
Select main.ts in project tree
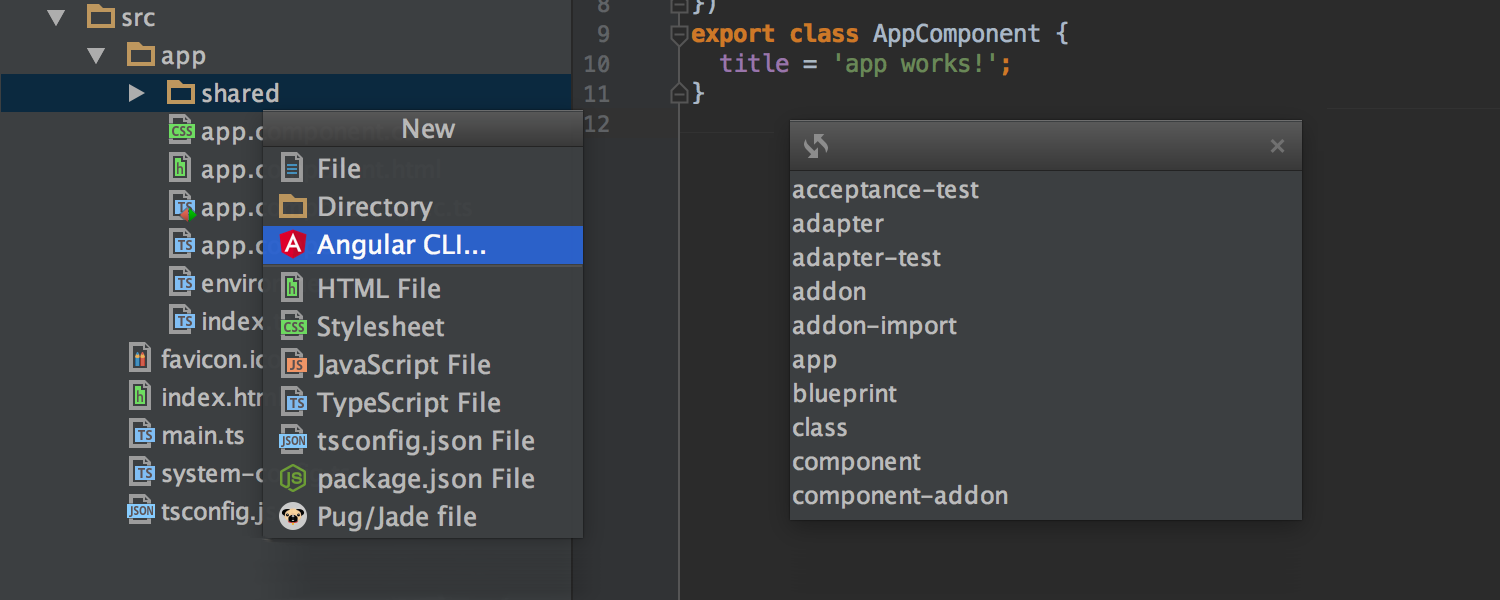(203, 436)
